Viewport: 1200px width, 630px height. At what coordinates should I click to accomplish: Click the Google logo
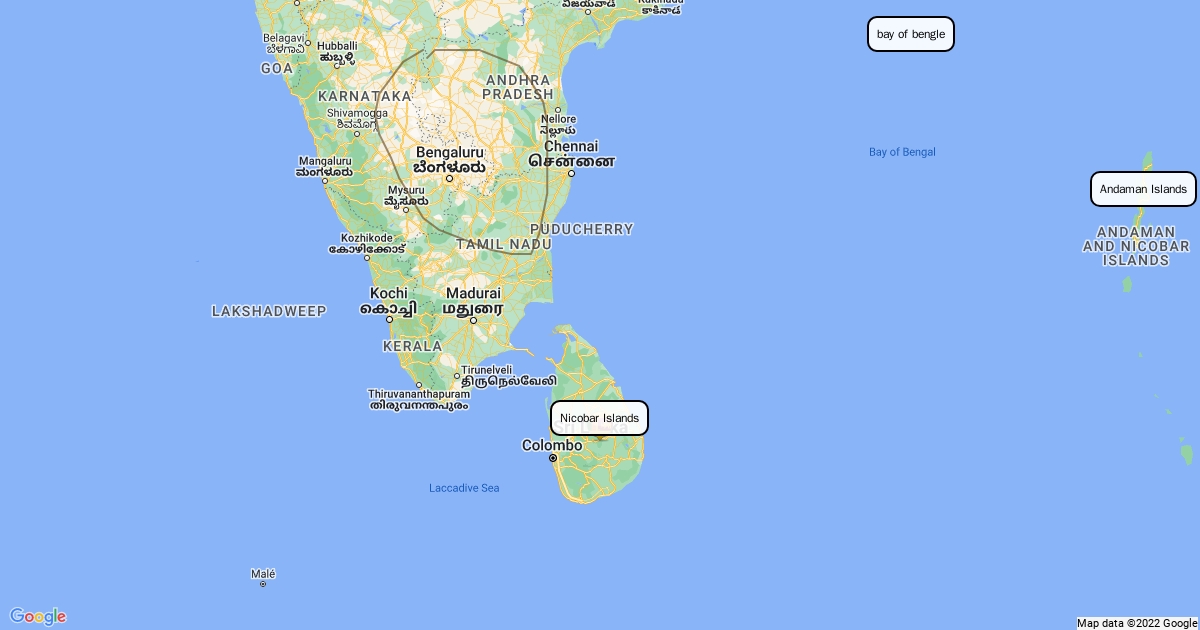click(x=38, y=616)
